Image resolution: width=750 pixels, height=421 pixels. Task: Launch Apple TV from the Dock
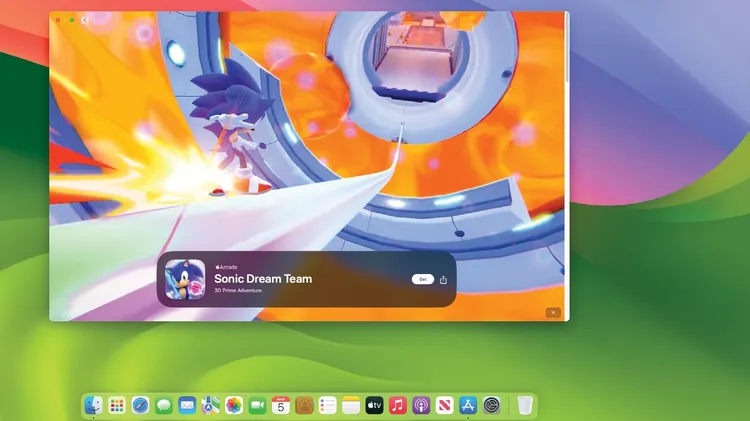pos(375,406)
